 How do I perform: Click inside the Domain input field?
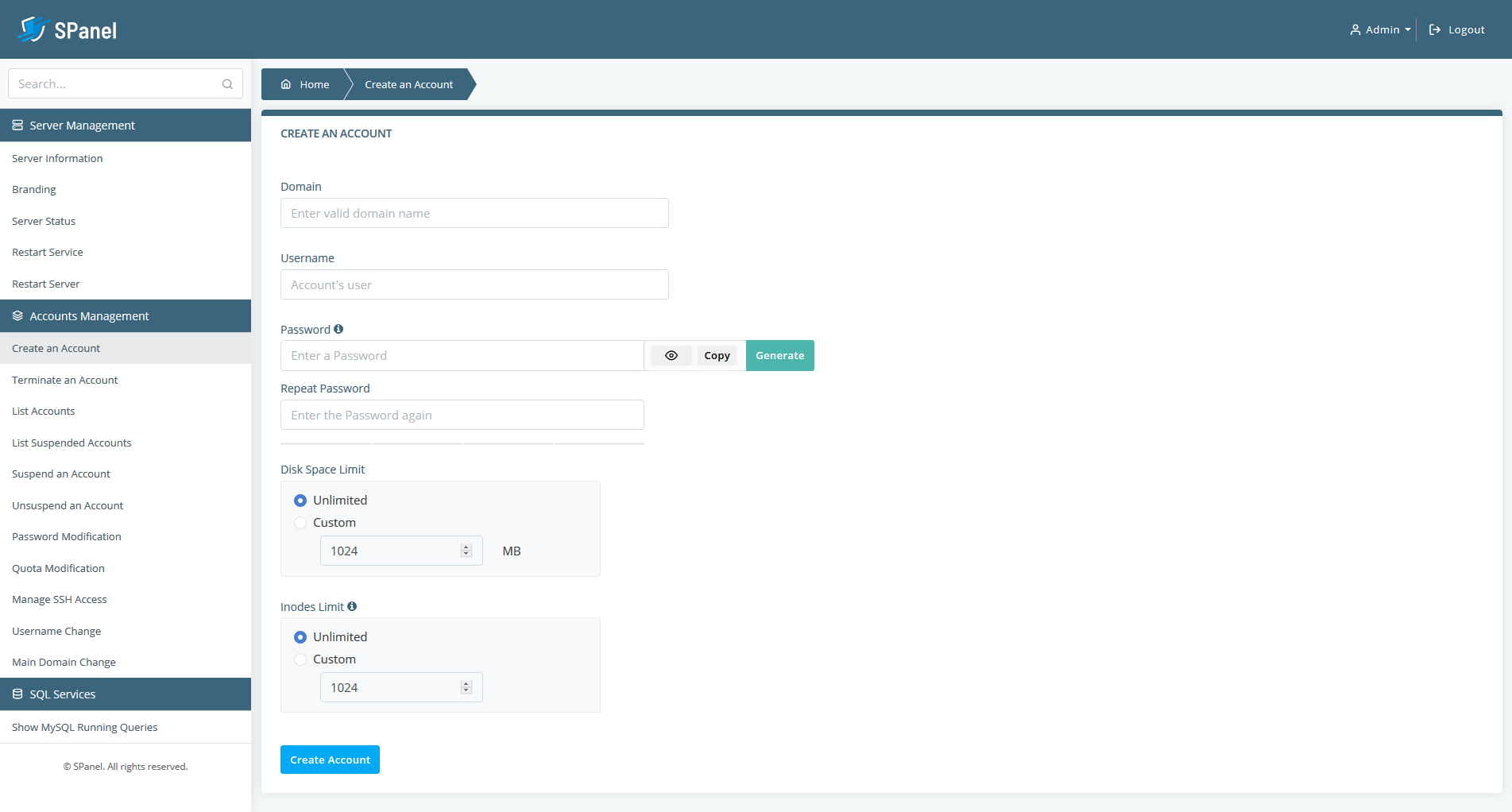pos(474,213)
